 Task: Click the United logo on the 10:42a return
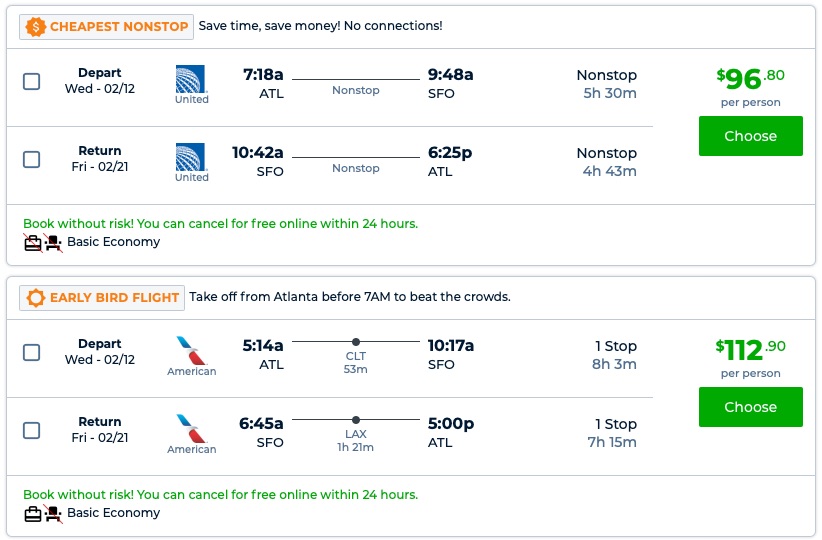(x=191, y=157)
